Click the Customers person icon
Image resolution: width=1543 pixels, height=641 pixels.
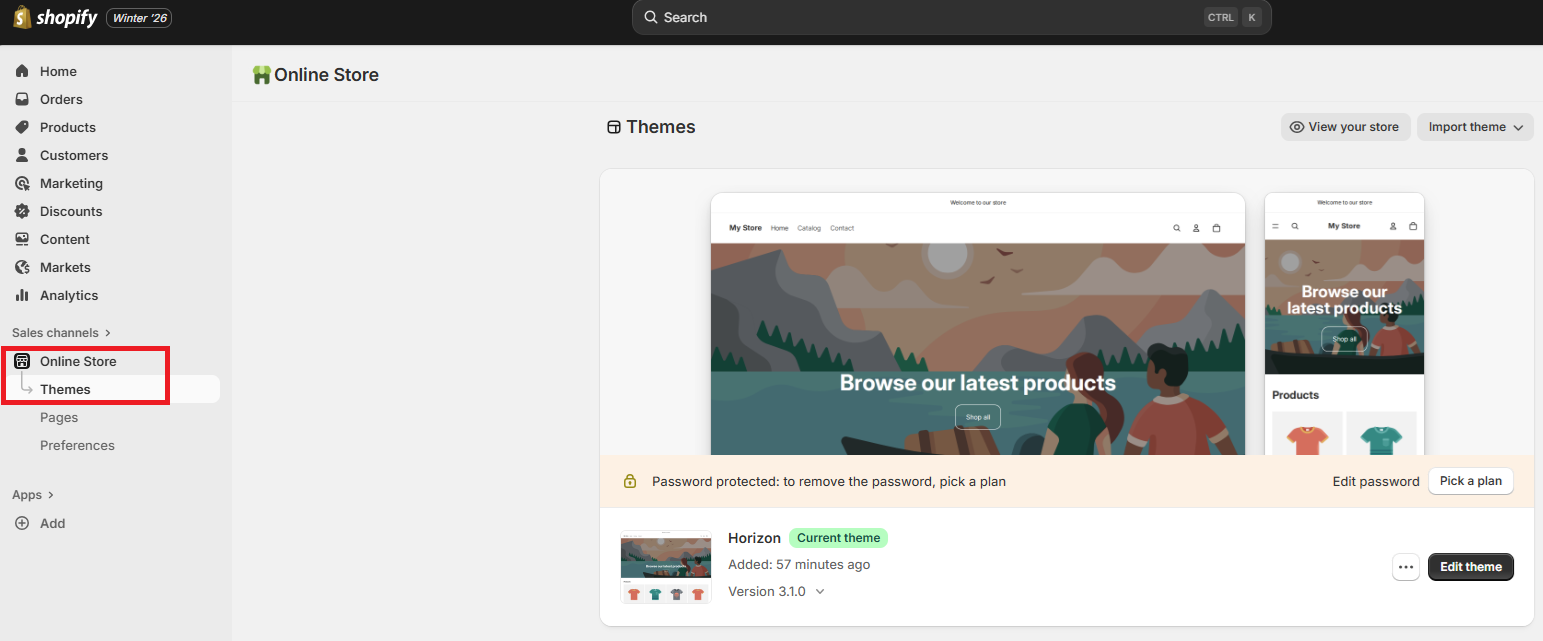22,155
